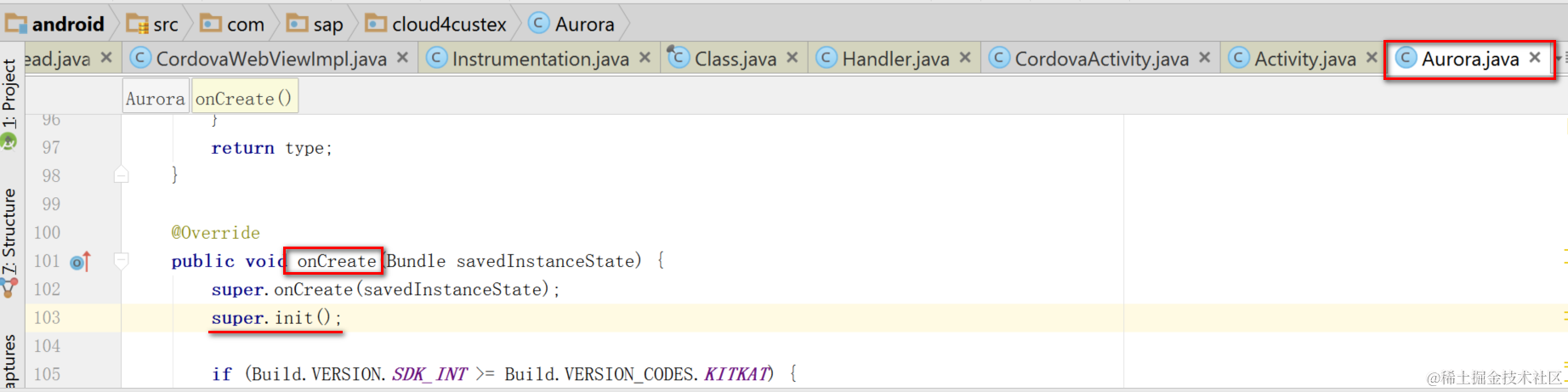Close the Instrumentation.java tab

(x=645, y=57)
